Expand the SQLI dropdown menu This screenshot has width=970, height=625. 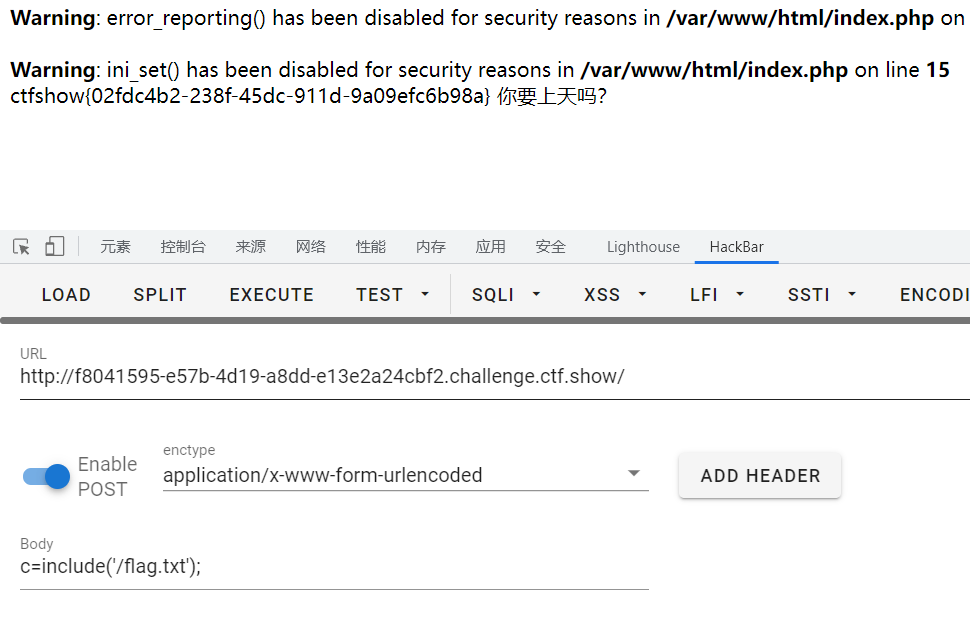[x=506, y=295]
